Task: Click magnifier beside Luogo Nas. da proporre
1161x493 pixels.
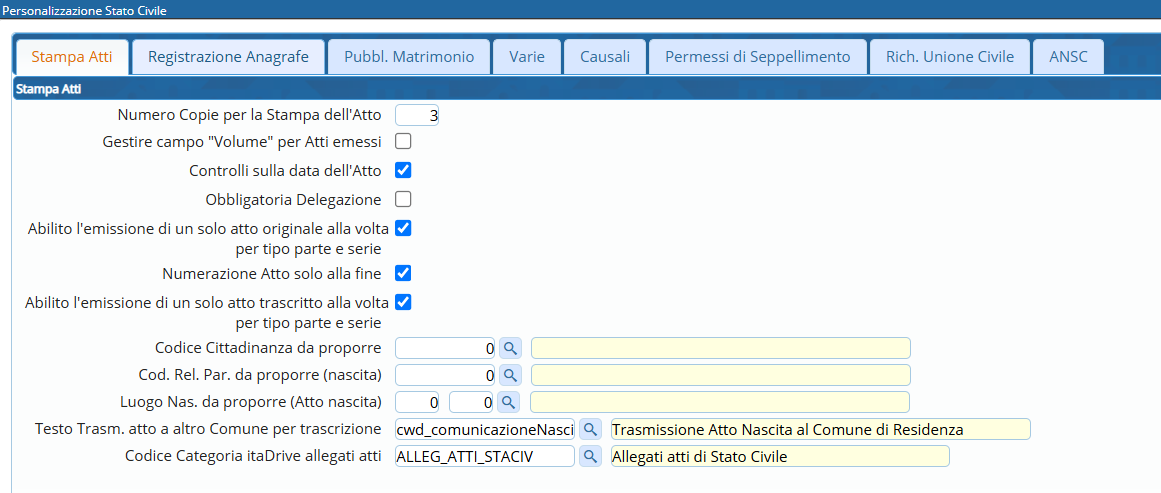Action: (x=510, y=402)
